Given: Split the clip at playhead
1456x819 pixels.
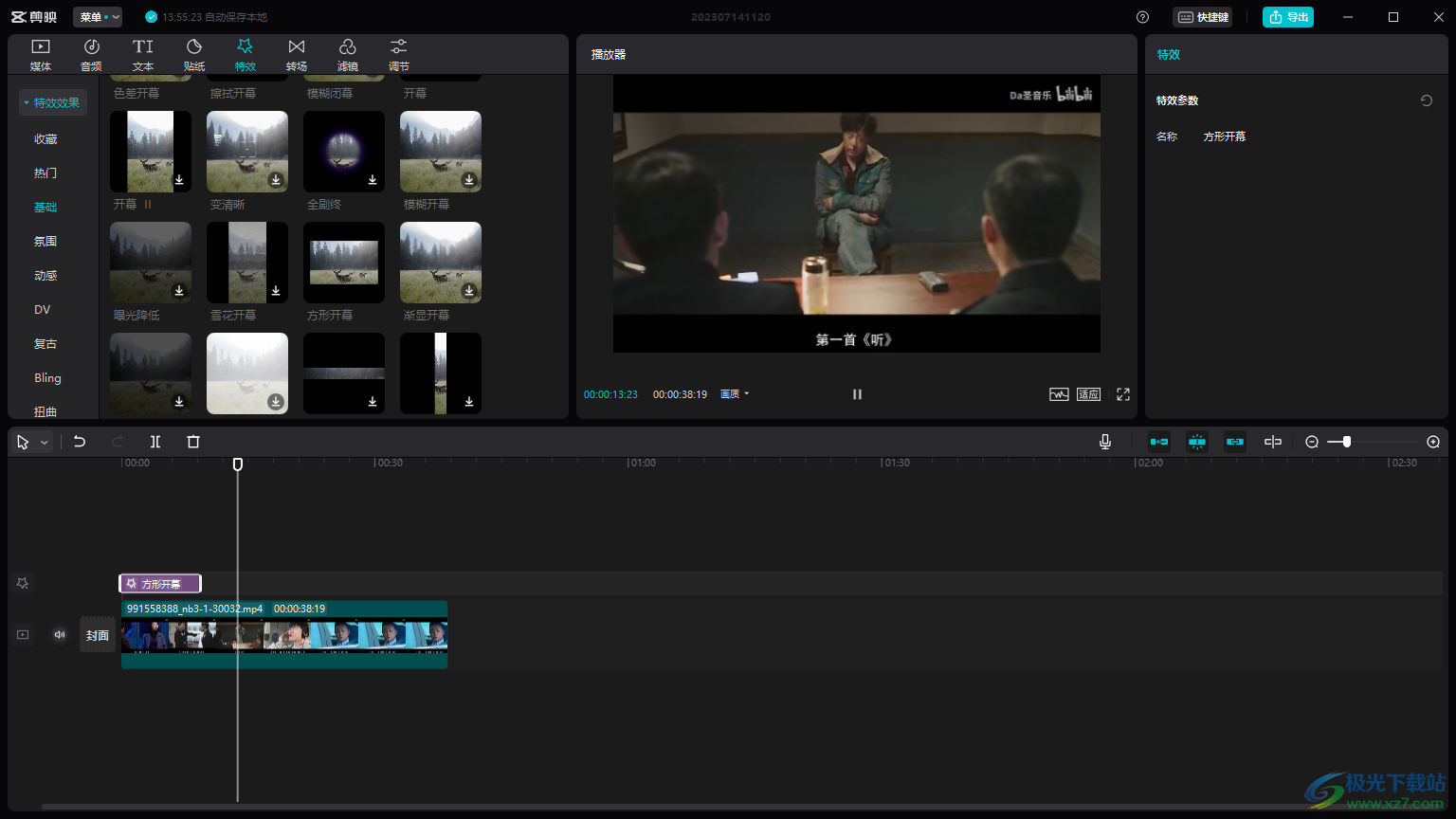Looking at the screenshot, I should pyautogui.click(x=155, y=442).
